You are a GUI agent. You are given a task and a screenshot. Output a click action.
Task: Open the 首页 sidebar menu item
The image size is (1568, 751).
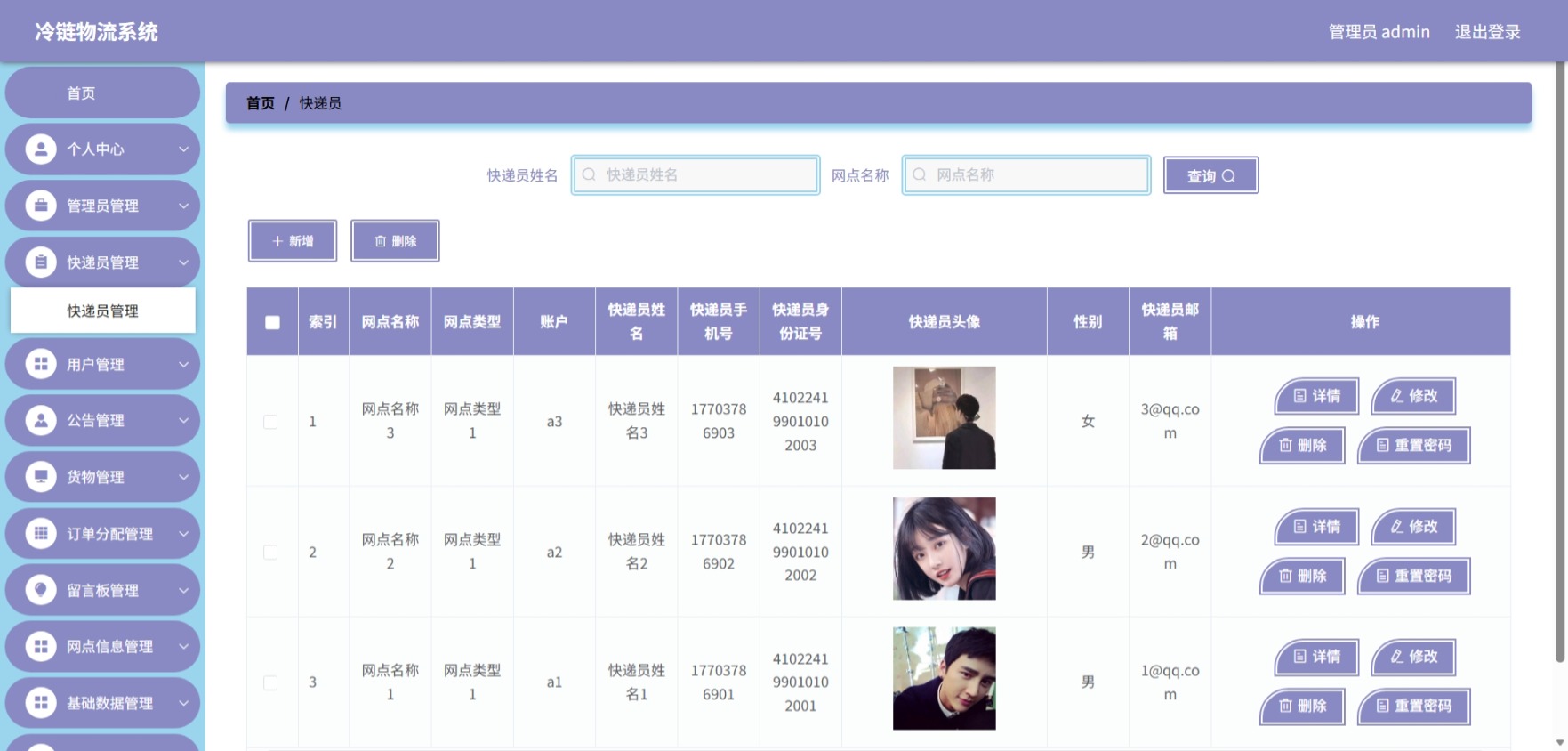pos(102,93)
